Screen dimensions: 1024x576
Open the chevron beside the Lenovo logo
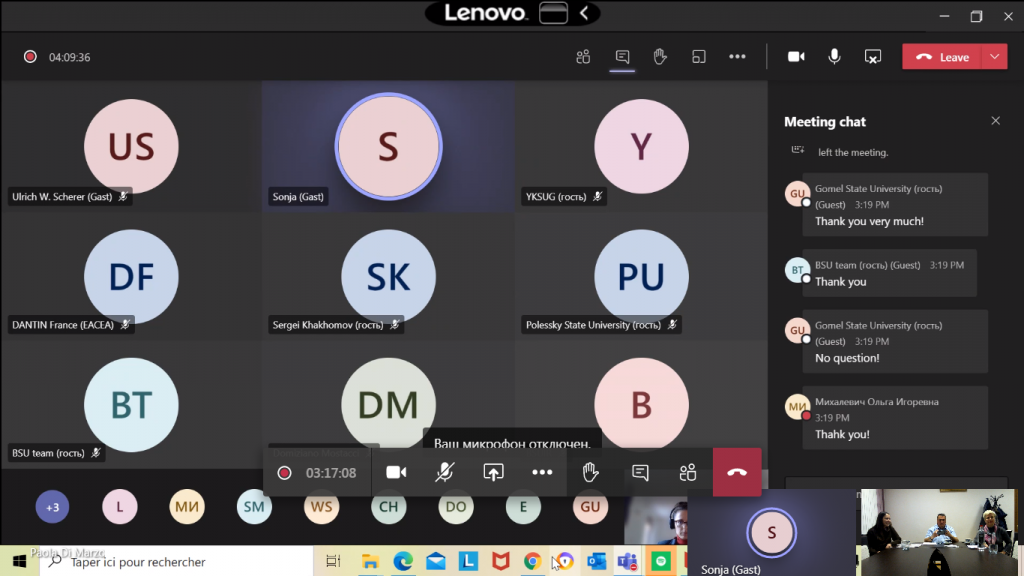(x=585, y=13)
